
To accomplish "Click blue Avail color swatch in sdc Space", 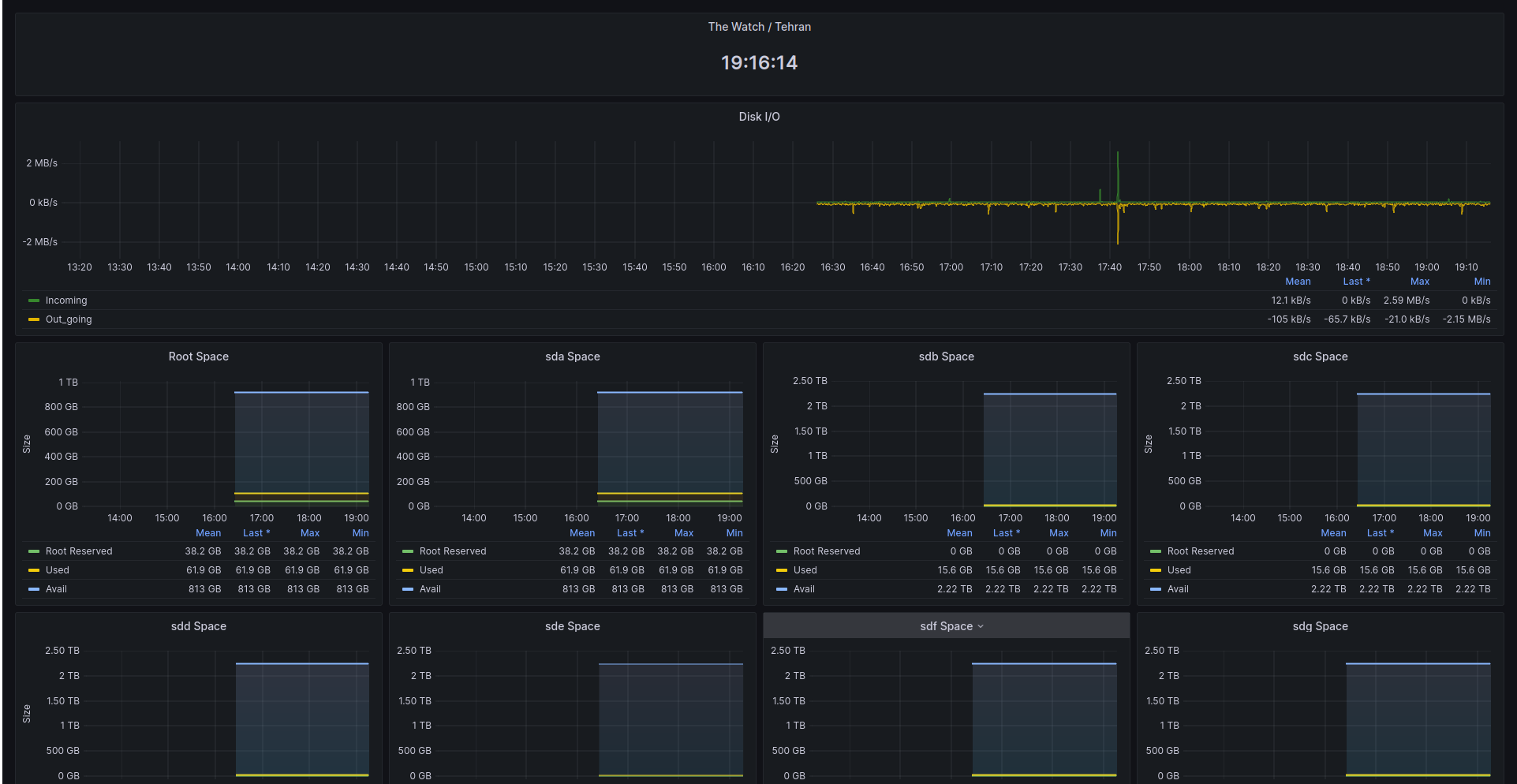I will click(x=1156, y=589).
